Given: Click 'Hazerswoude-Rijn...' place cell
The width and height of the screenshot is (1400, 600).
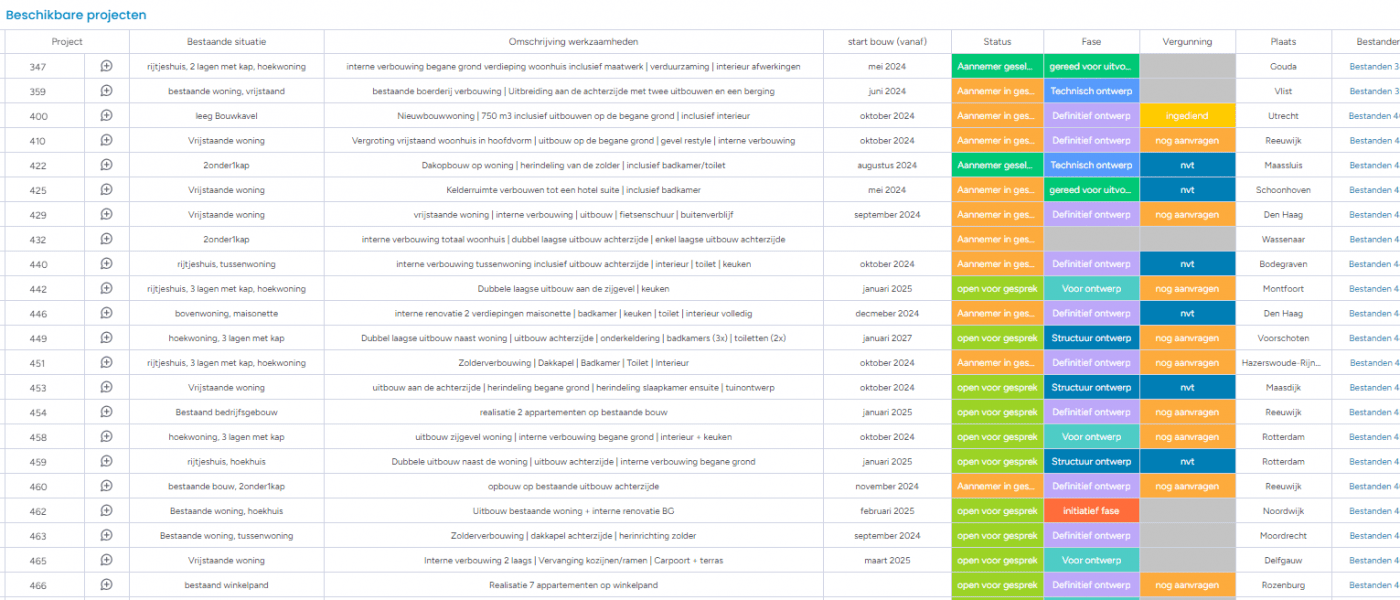Looking at the screenshot, I should click(1283, 363).
